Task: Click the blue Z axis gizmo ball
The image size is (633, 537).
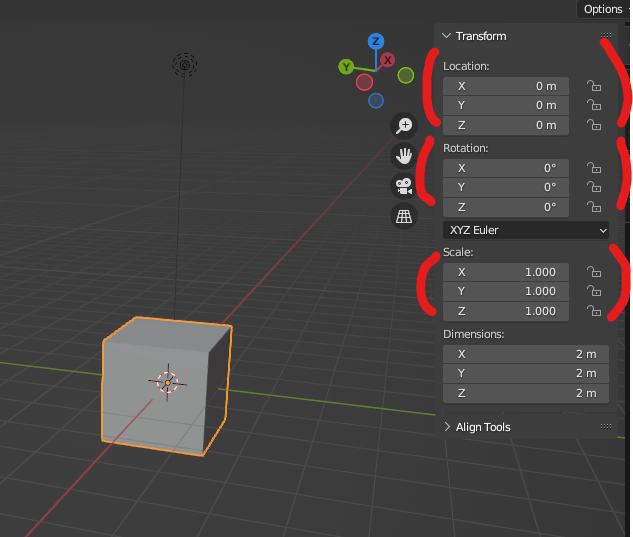Action: (376, 41)
